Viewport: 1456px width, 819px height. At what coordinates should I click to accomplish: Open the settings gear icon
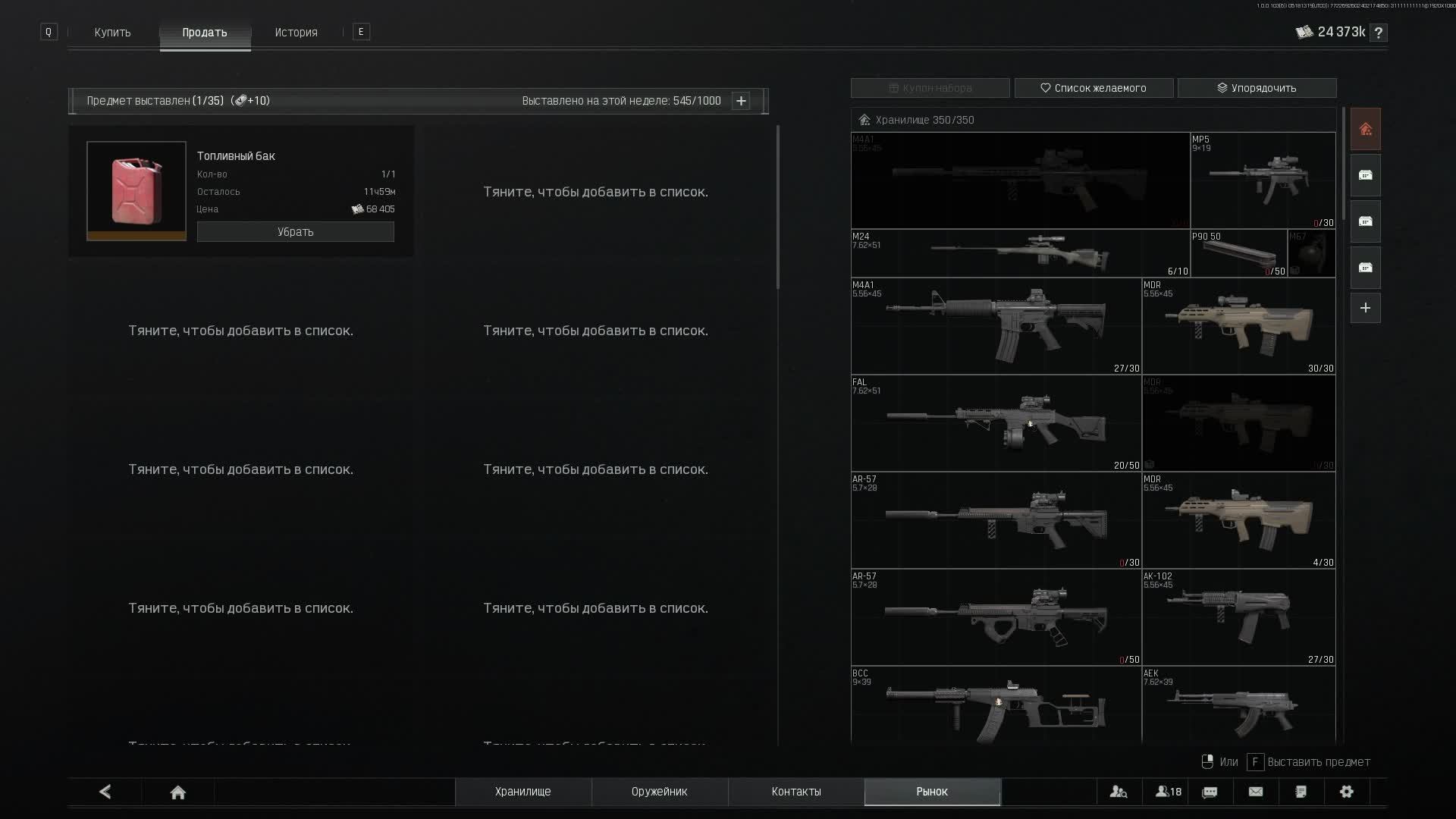coord(1347,792)
